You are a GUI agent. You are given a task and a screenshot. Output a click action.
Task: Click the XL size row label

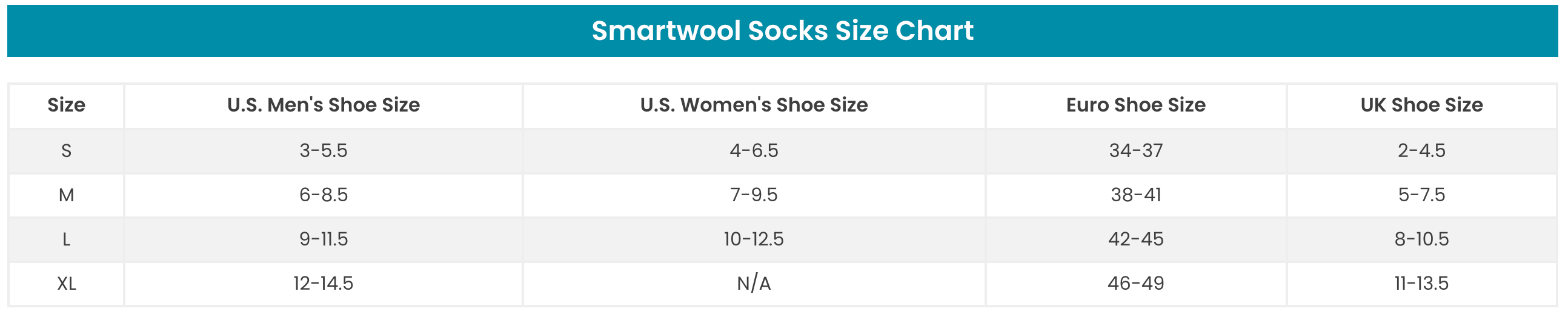67,284
